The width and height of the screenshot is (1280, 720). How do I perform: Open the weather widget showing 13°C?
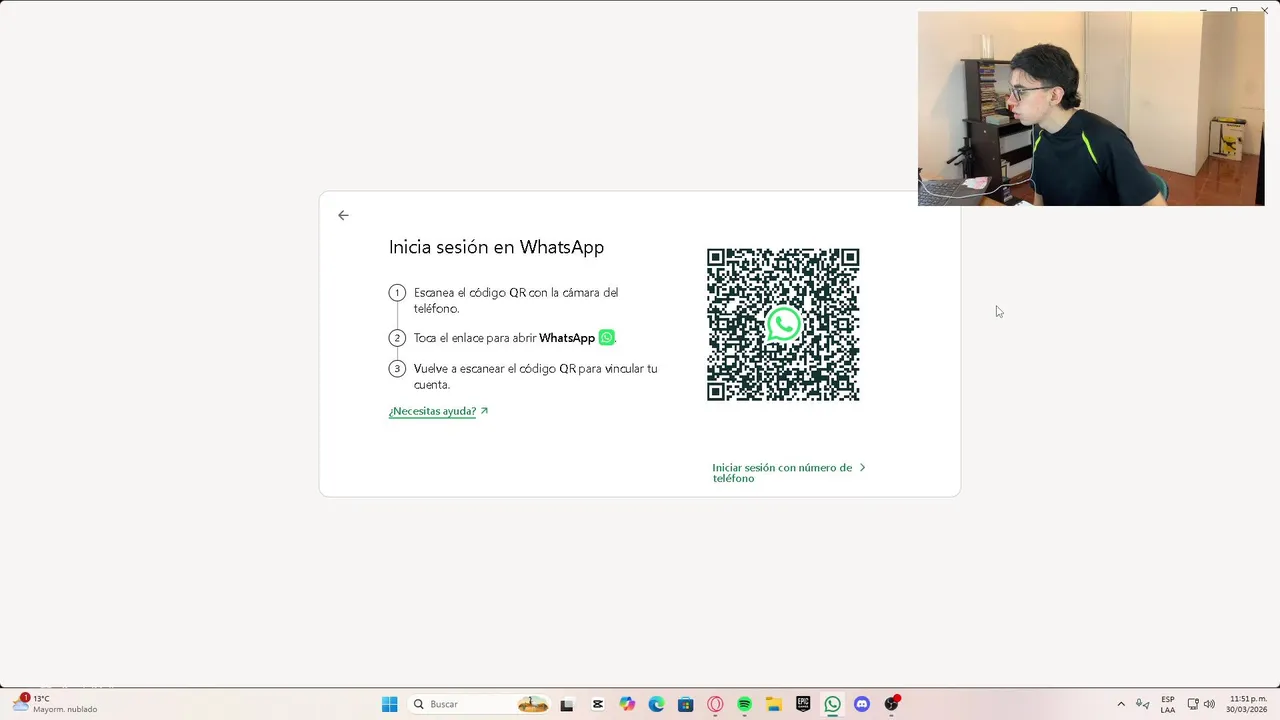pyautogui.click(x=56, y=704)
